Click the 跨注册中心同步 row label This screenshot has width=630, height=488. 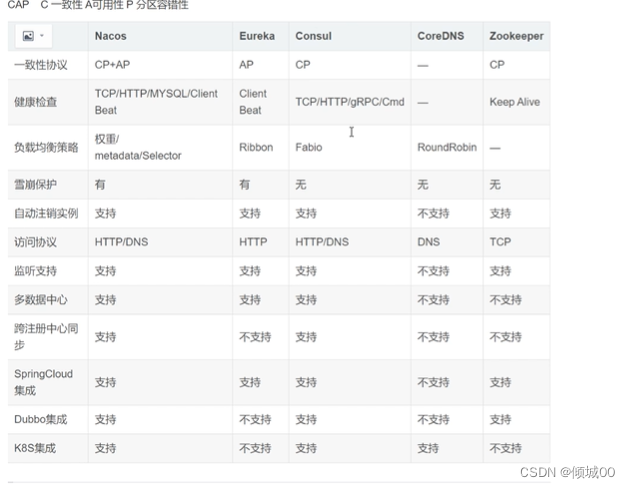coord(46,337)
